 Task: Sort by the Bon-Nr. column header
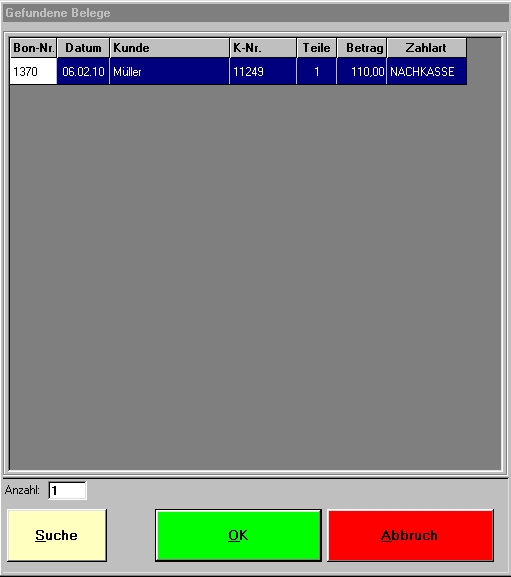(33, 48)
